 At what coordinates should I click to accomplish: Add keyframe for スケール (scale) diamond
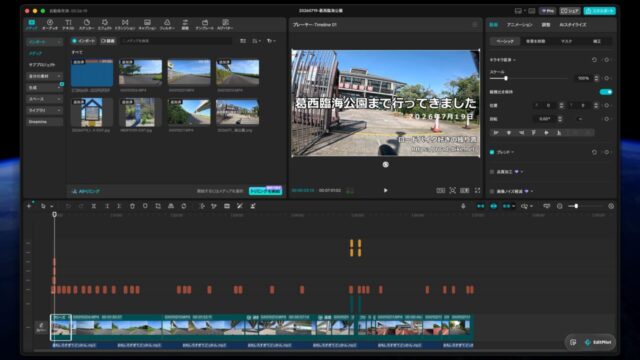607,78
